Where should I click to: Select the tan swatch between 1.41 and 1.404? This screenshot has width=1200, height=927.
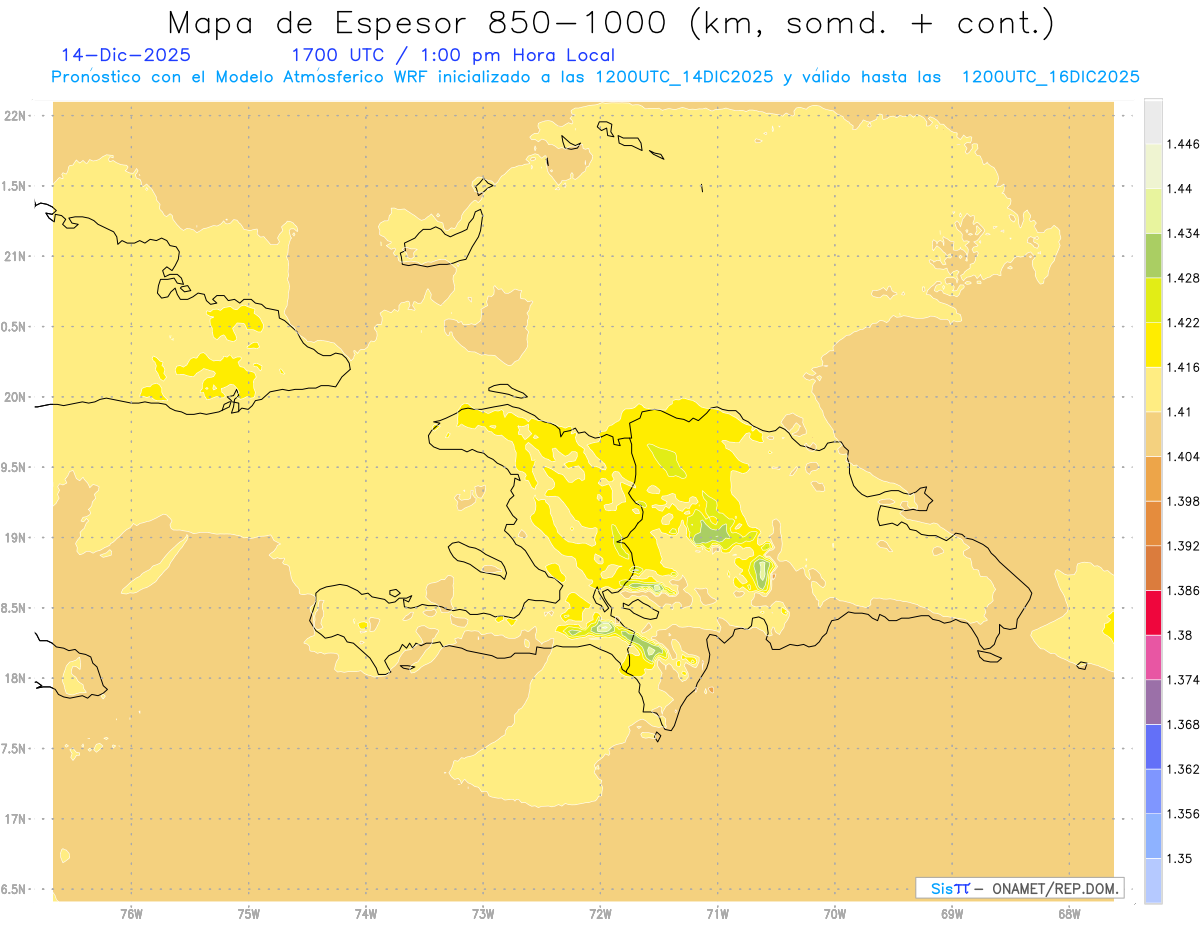pyautogui.click(x=1153, y=434)
